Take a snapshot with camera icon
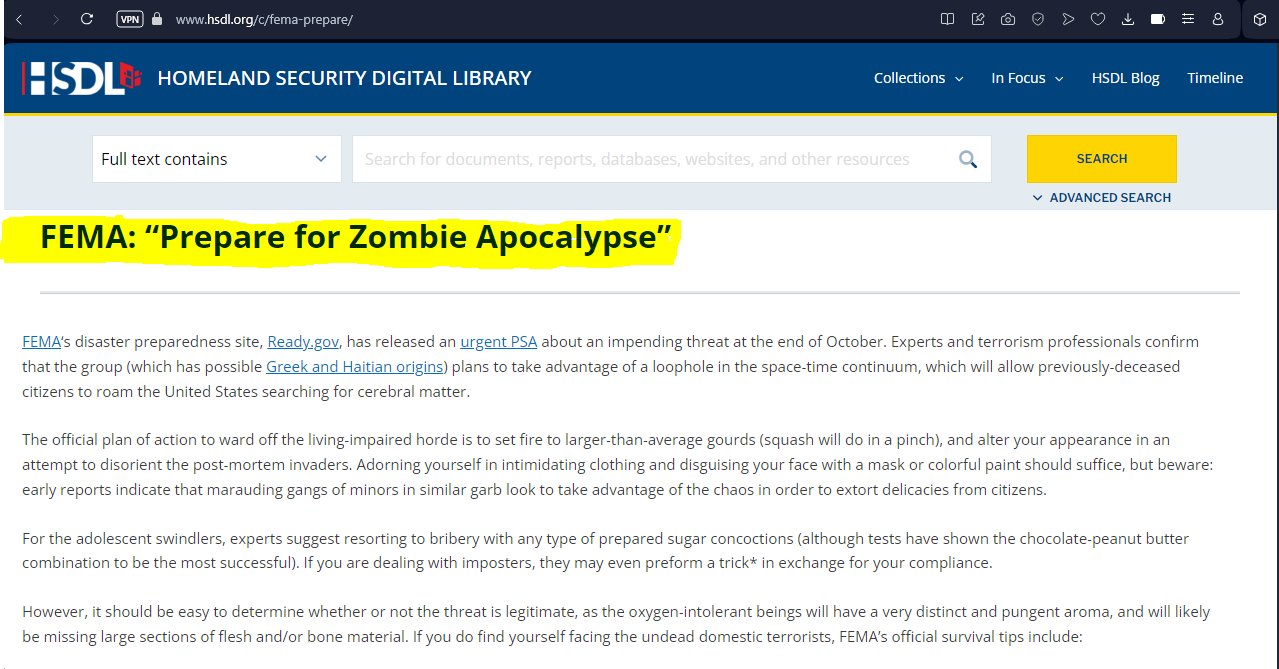 1008,19
